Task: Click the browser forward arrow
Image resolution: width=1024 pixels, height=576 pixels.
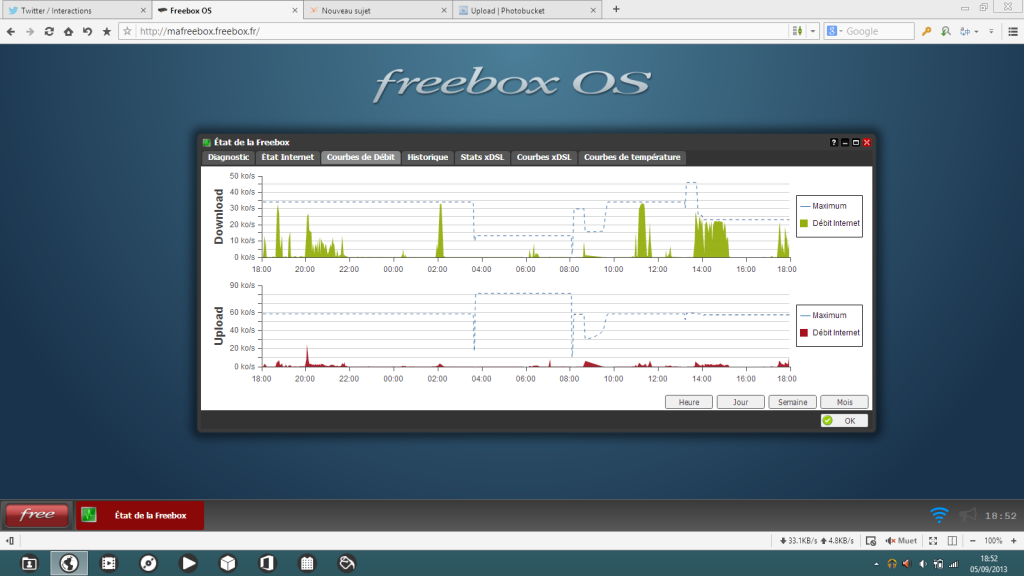Action: pos(30,31)
